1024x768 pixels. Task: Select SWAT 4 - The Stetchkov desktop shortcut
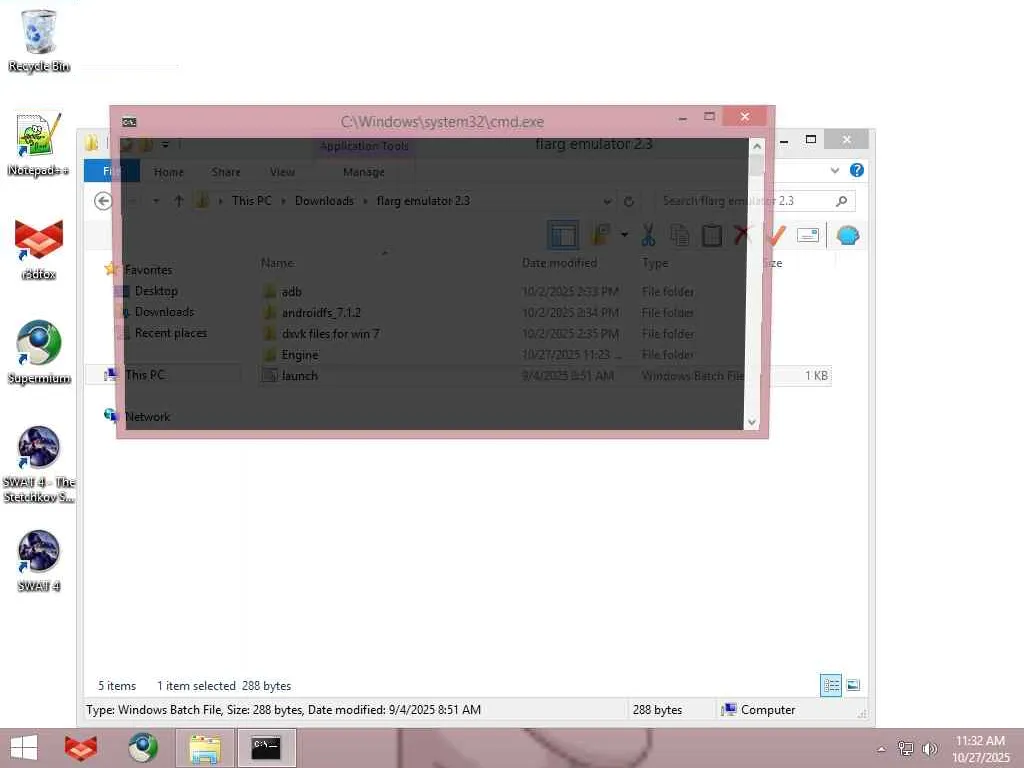point(39,464)
